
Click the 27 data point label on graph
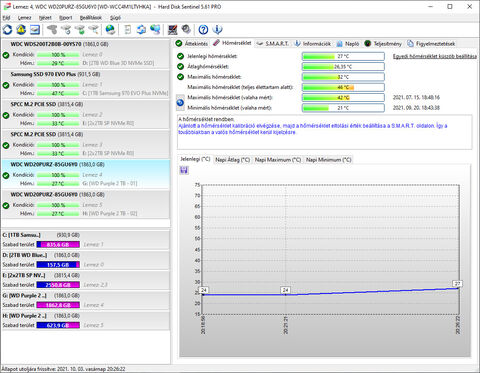[457, 284]
